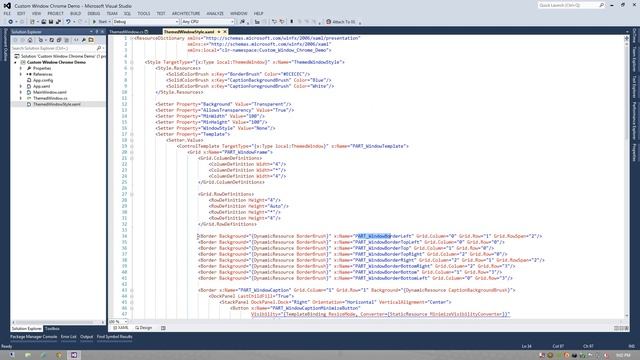The image size is (640, 360).
Task: Click the Visual Studio logo icon
Action: click(7, 6)
